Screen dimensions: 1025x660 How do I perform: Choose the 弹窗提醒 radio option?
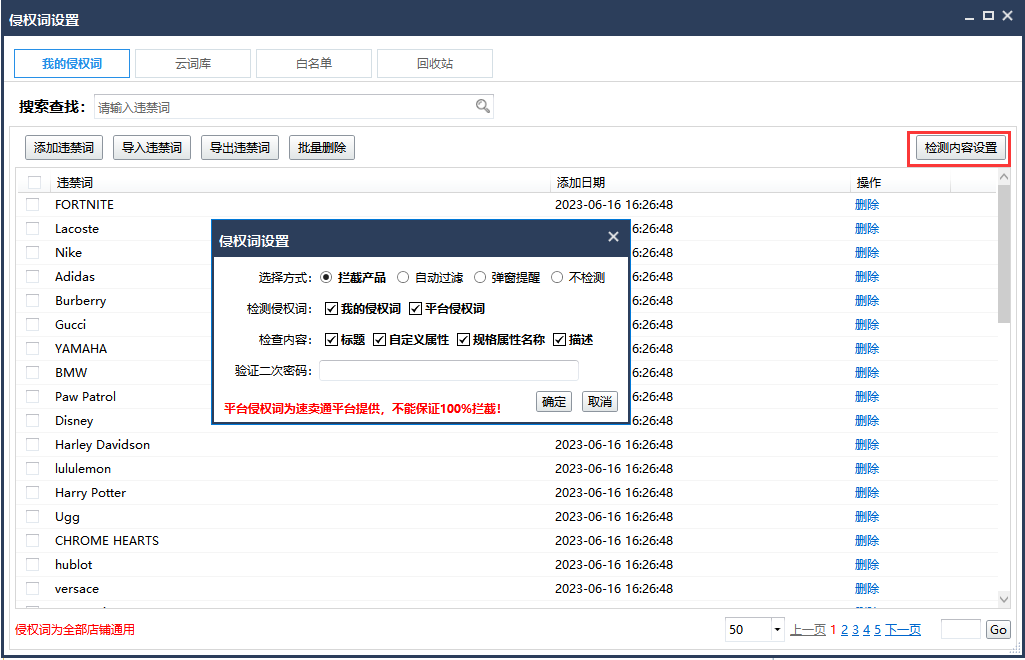(480, 278)
